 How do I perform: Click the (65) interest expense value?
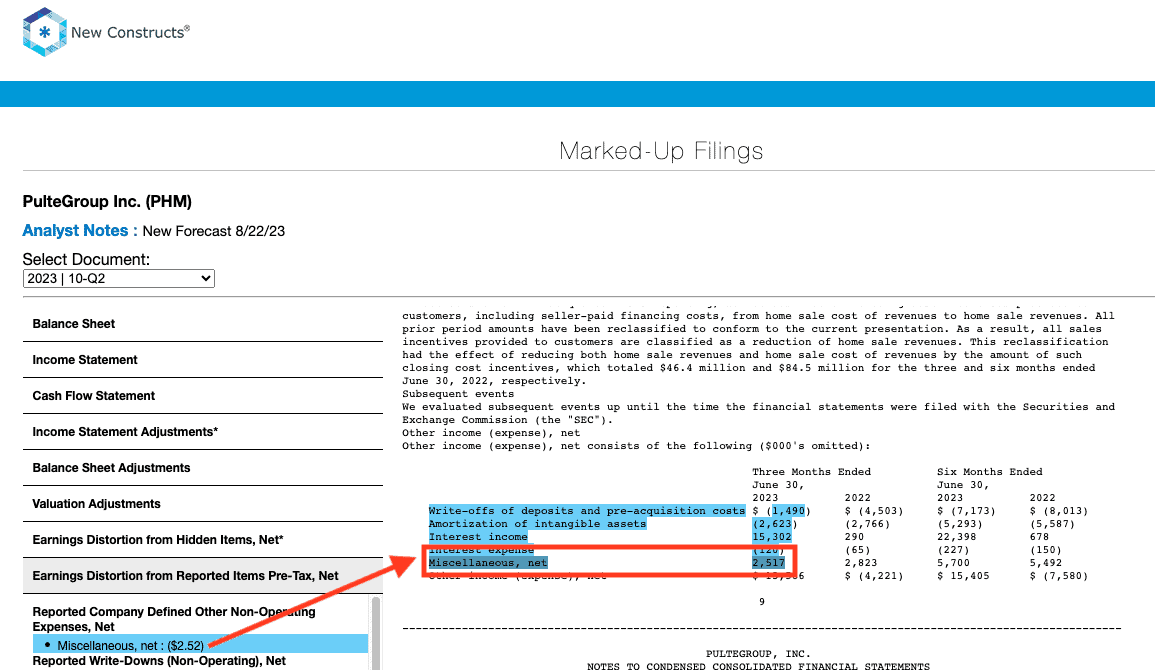(x=857, y=550)
